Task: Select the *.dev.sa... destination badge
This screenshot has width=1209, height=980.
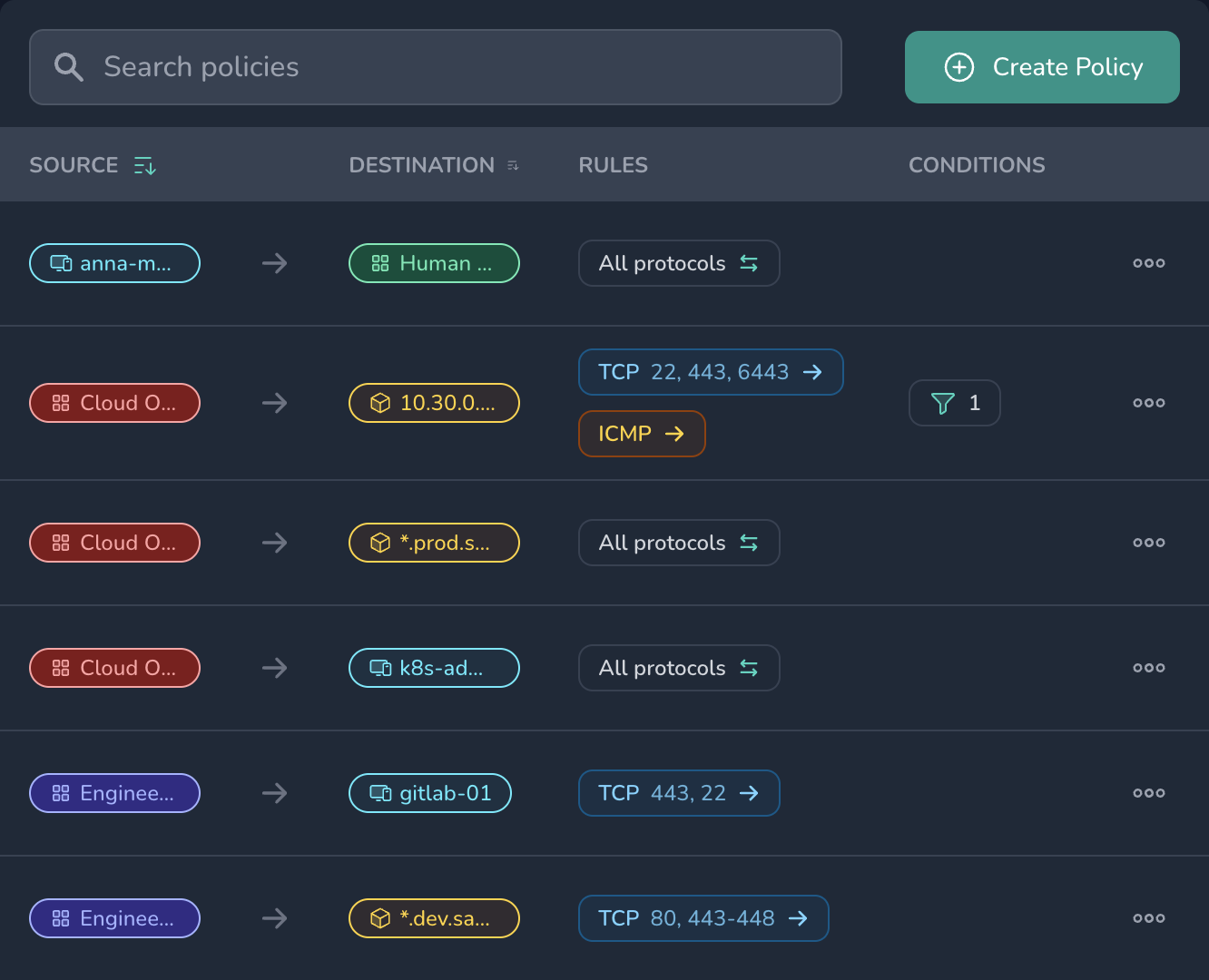Action: 434,918
